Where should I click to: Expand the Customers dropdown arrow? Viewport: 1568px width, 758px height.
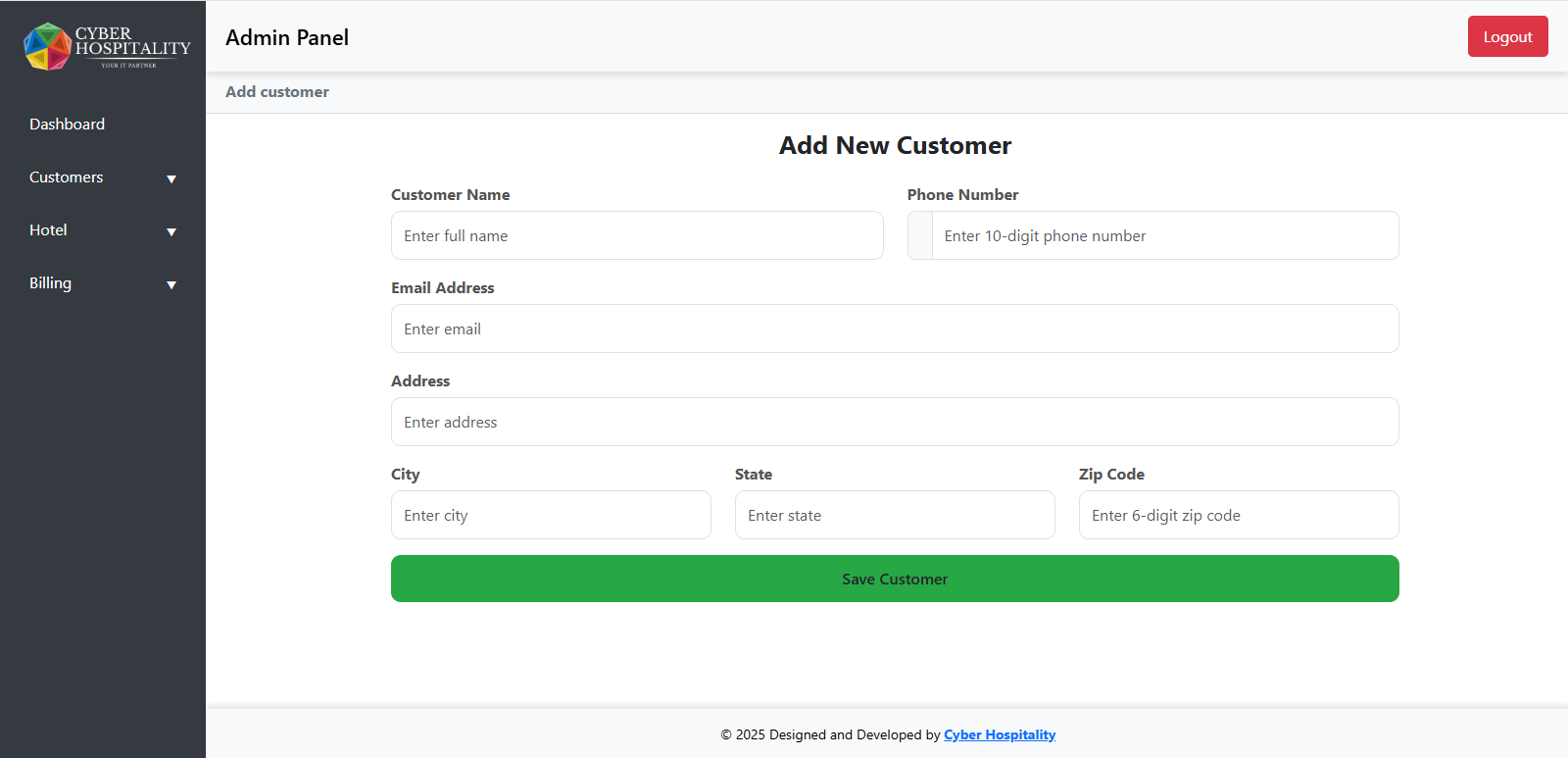(171, 179)
